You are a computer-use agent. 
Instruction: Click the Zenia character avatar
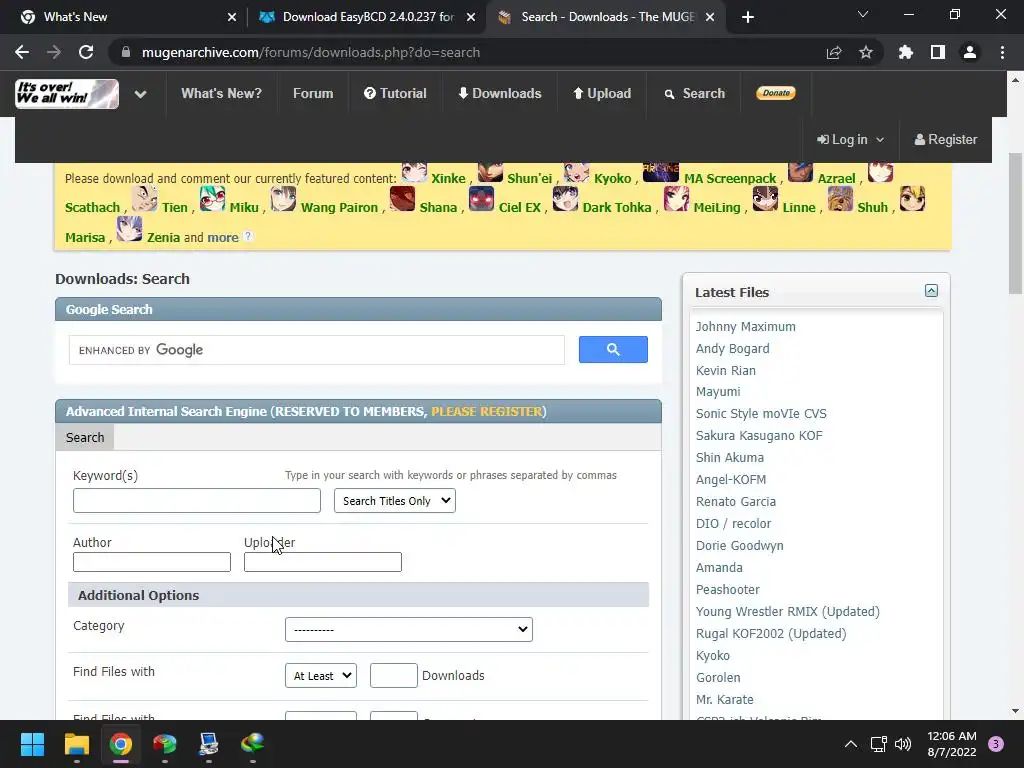click(129, 229)
